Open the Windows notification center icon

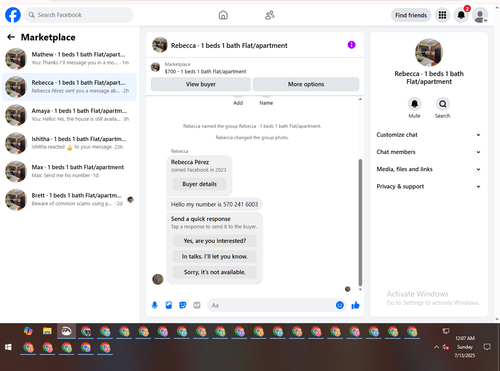(487, 347)
